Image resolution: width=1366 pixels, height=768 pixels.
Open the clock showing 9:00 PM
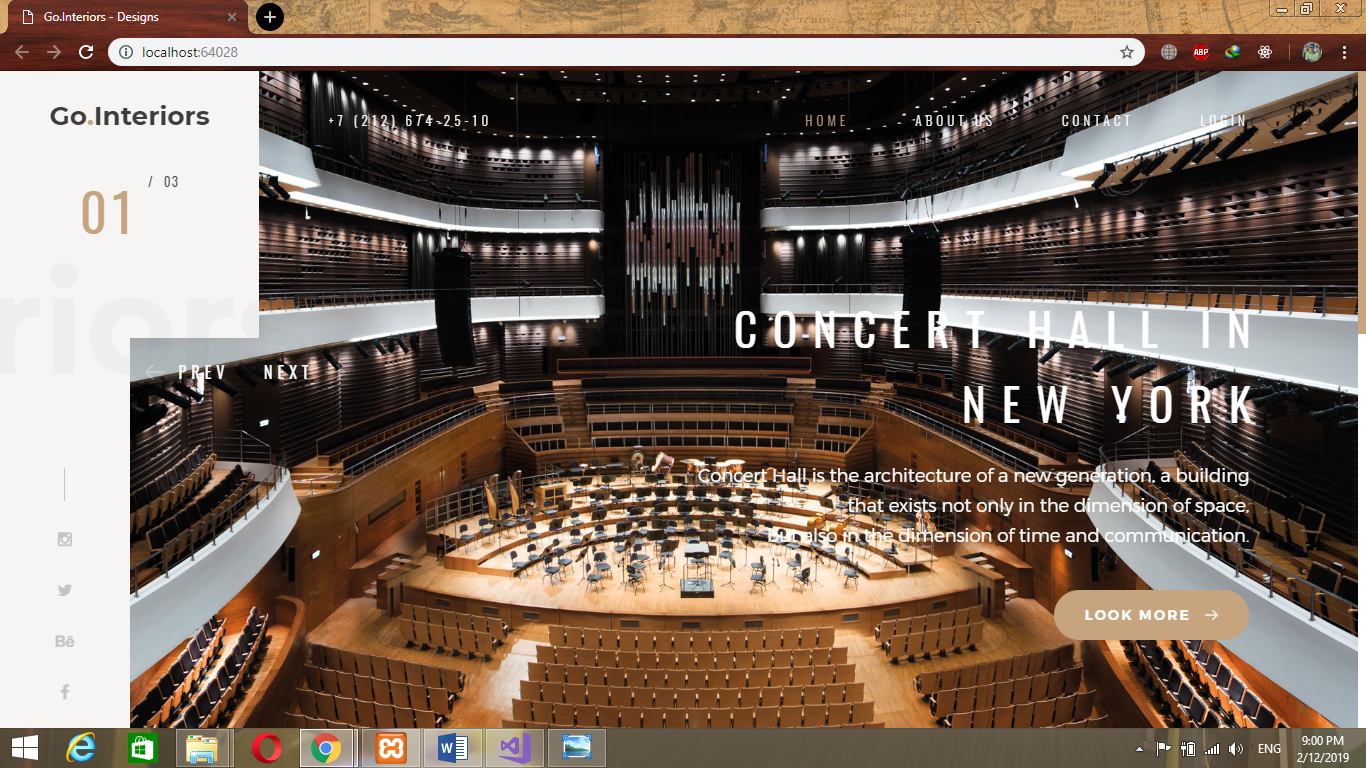pos(1324,748)
